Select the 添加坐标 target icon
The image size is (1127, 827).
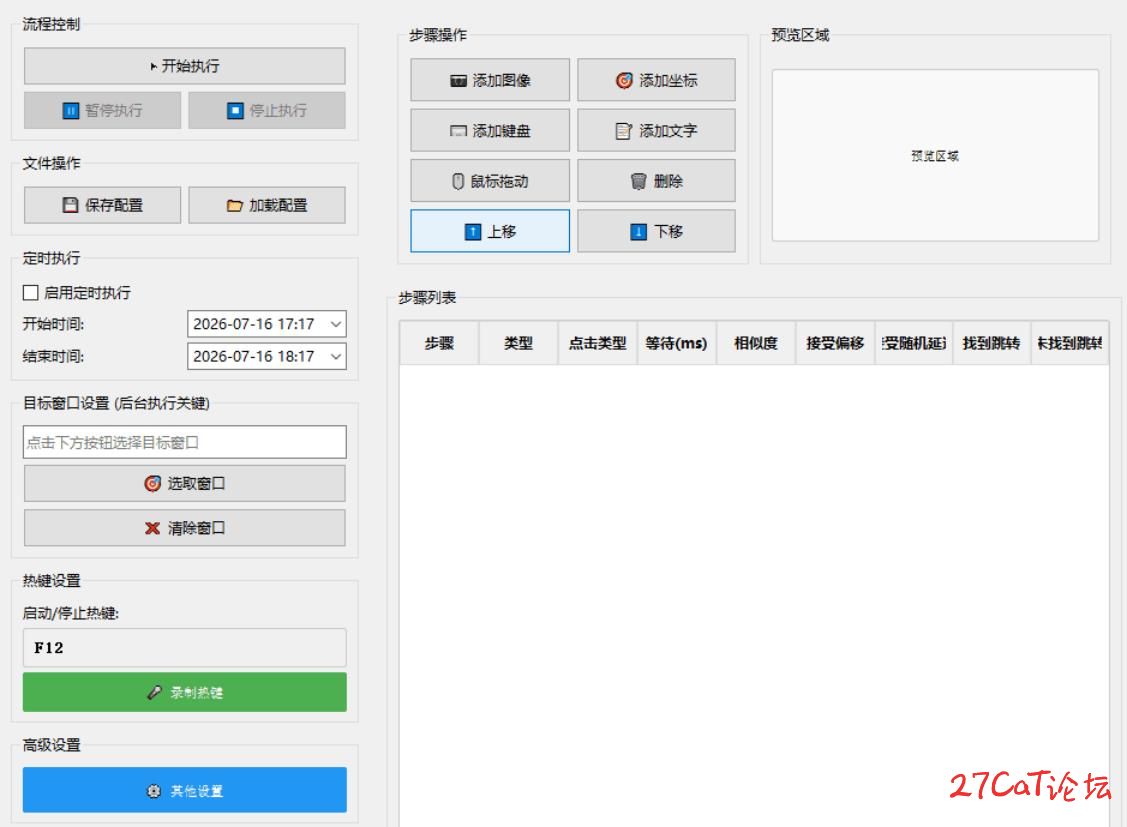coord(624,80)
